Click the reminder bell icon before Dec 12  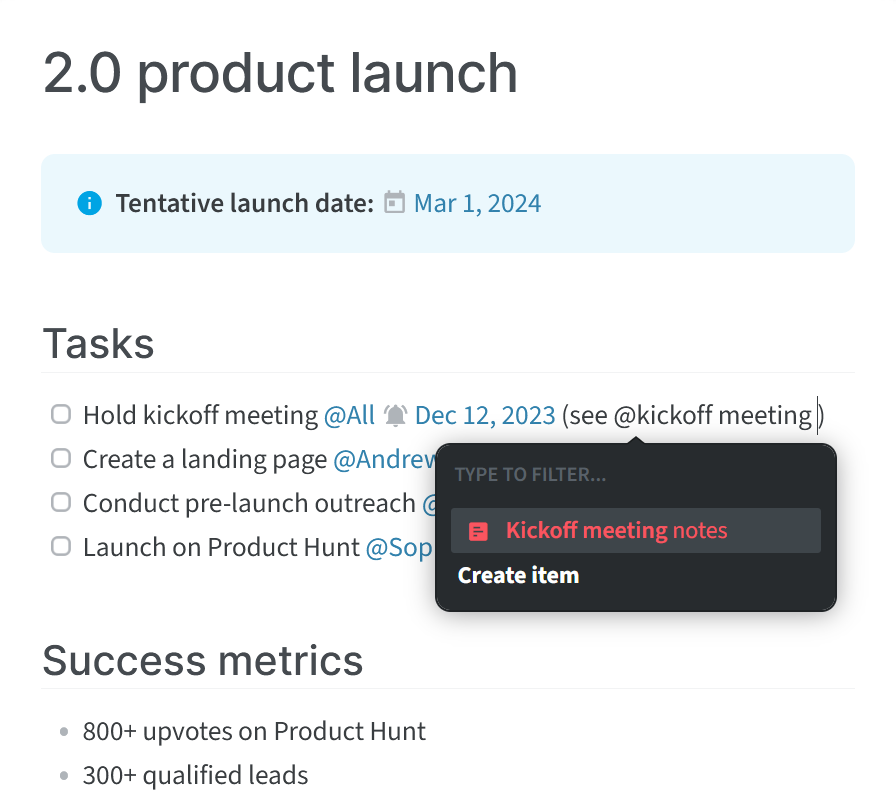click(395, 415)
